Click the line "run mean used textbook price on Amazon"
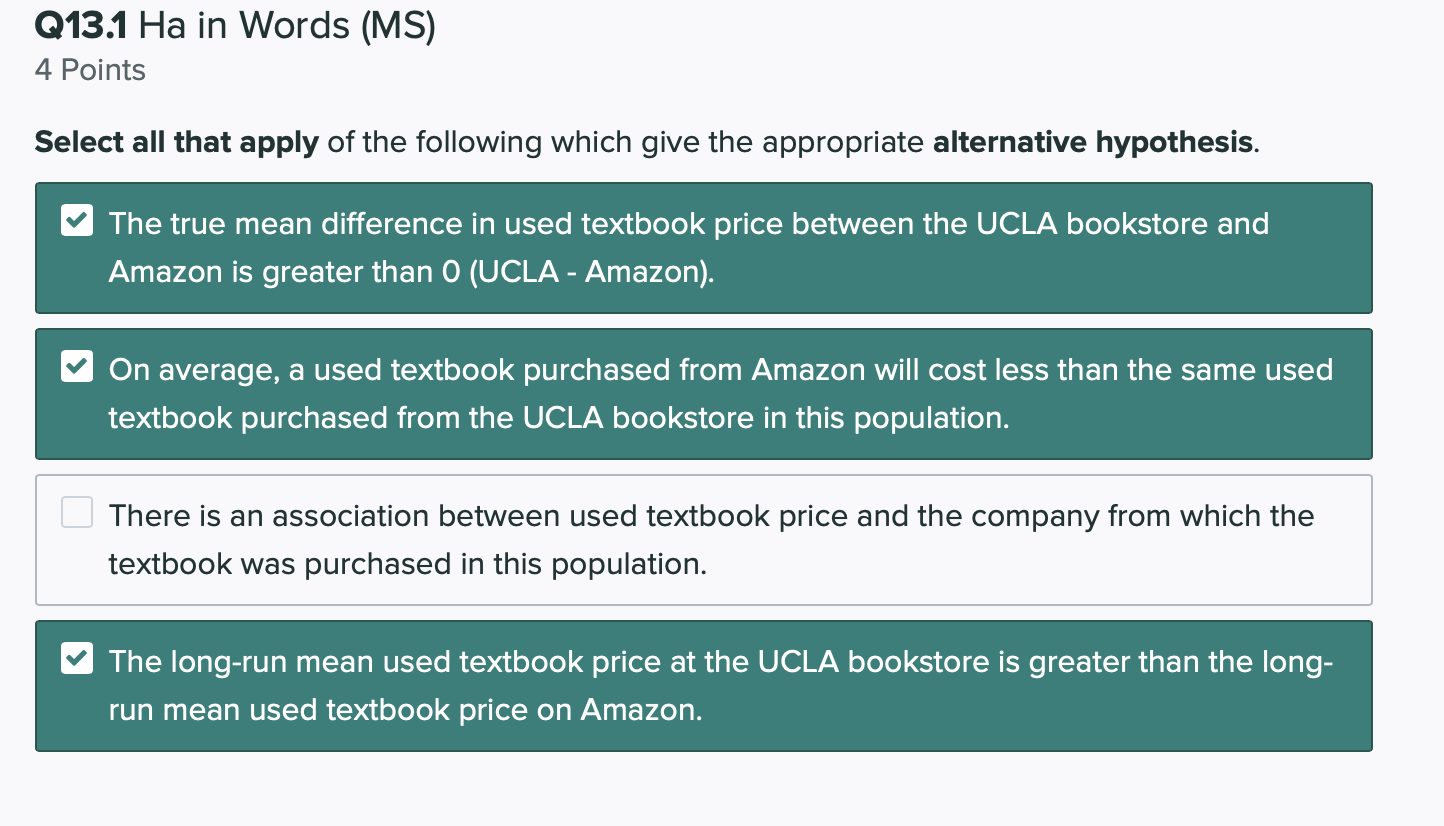Image resolution: width=1444 pixels, height=826 pixels. (405, 710)
